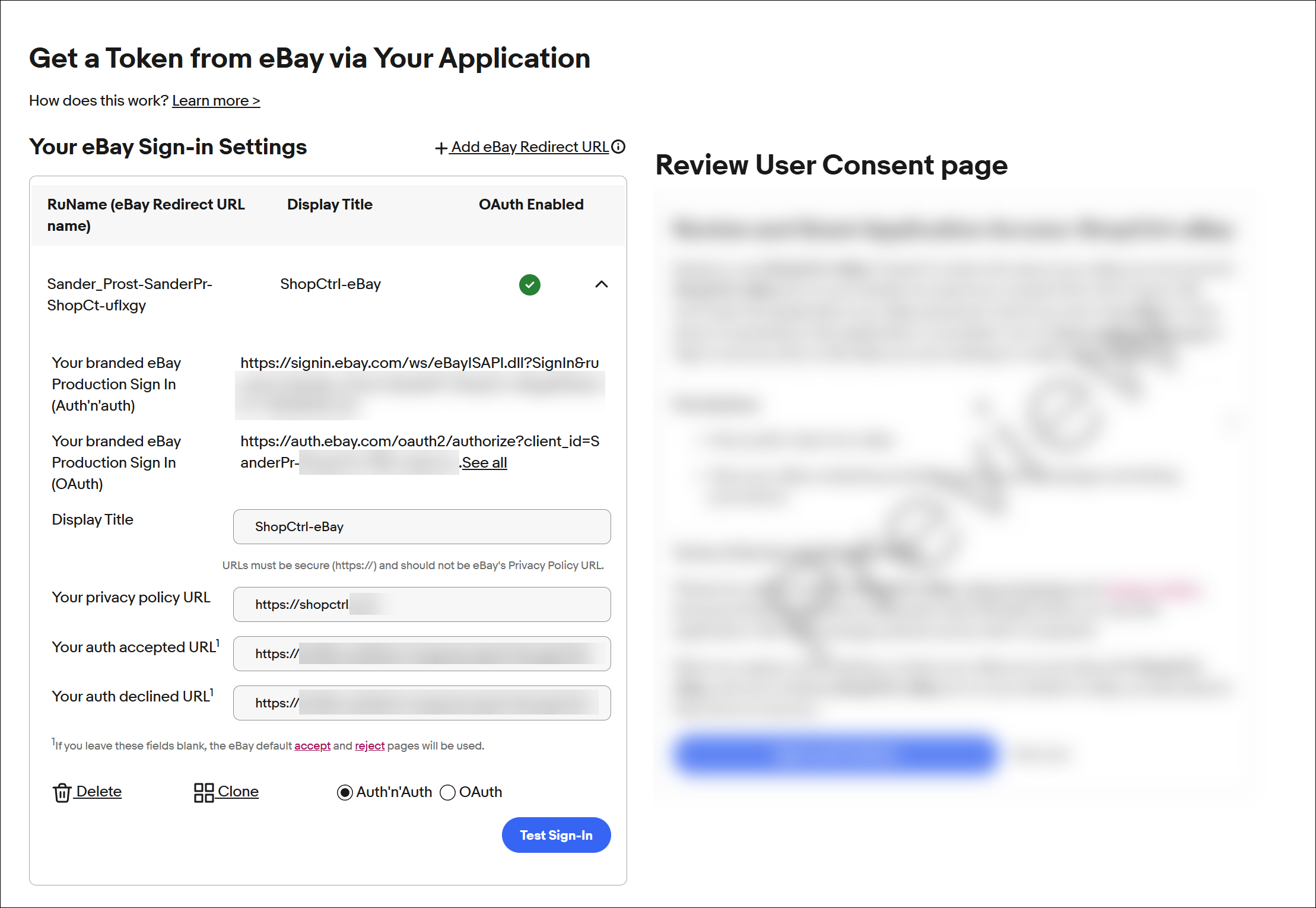Click the plus icon before Add eBay Redirect URL
The image size is (1316, 908).
click(441, 148)
